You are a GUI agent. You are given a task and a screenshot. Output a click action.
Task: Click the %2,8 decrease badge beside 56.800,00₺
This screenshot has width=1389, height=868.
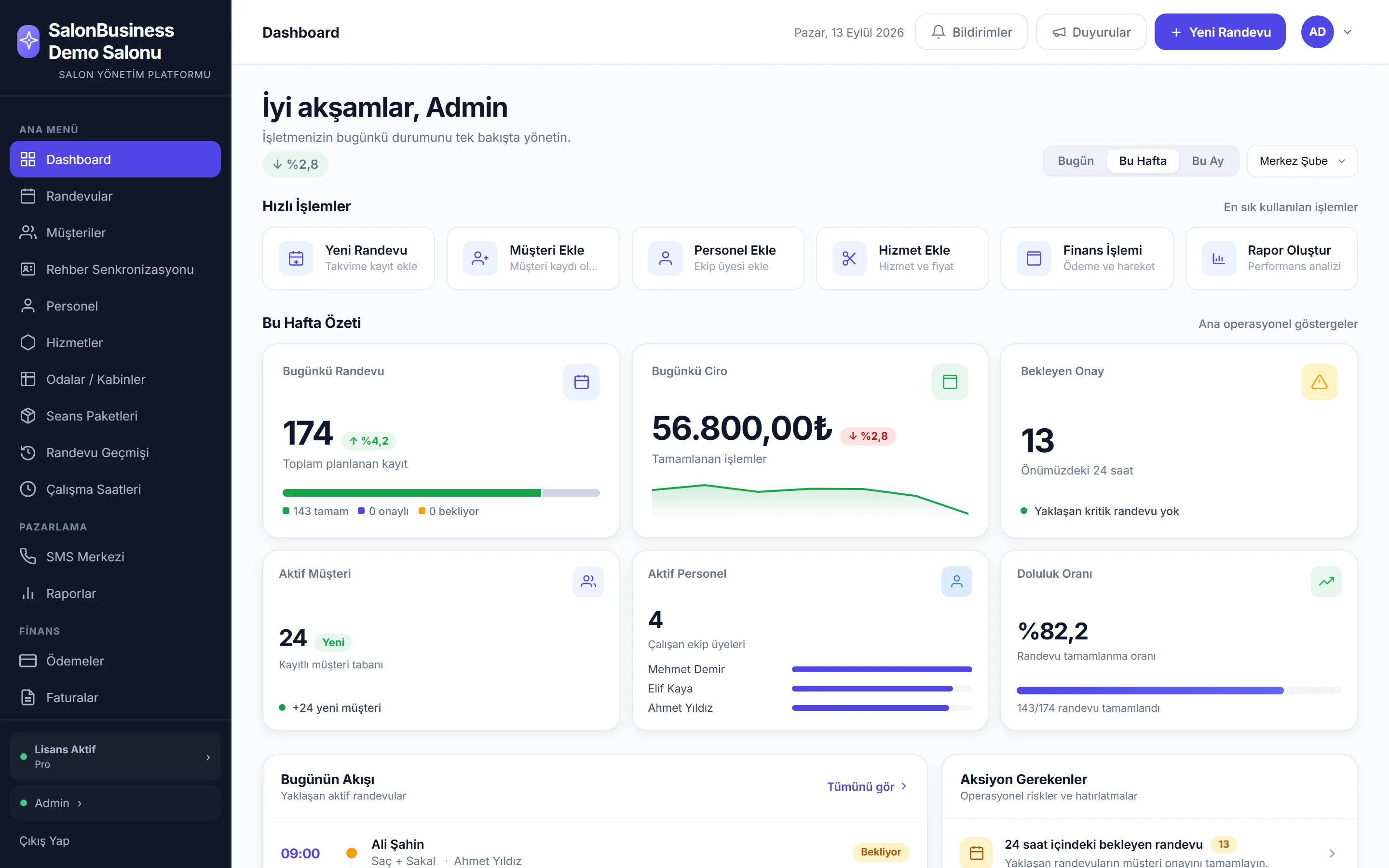[x=868, y=436]
